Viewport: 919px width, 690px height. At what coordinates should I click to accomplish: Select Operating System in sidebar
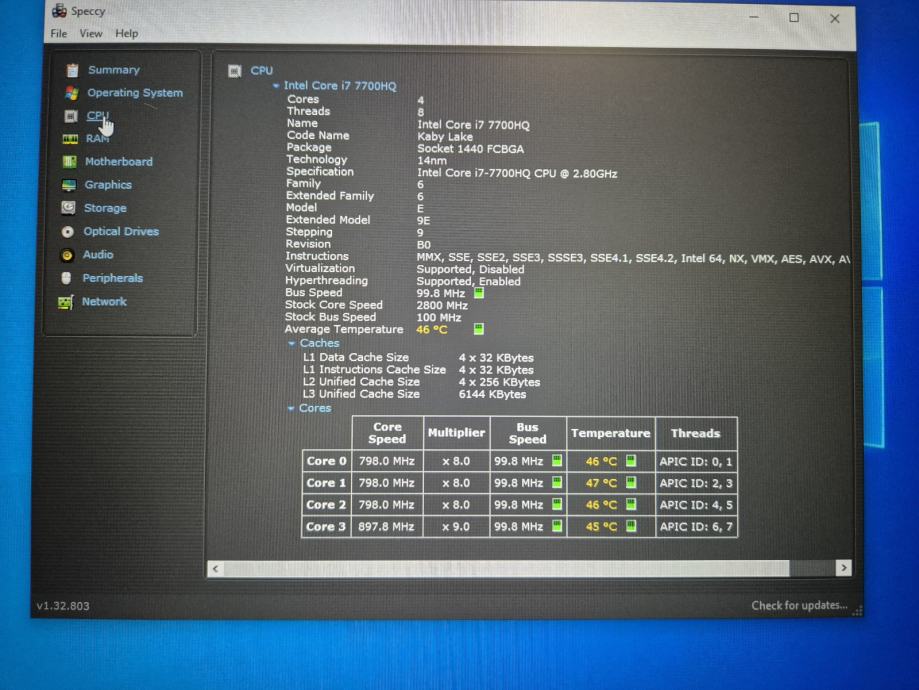[x=135, y=93]
